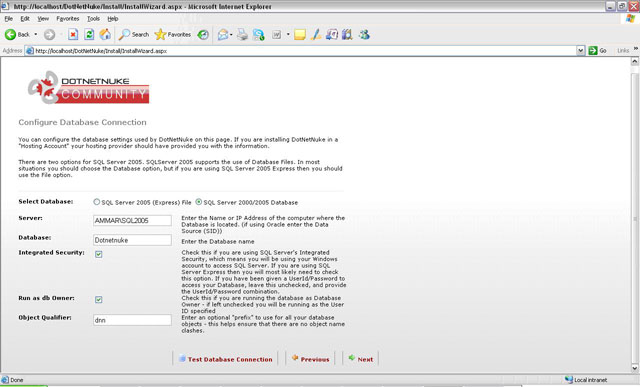Click the Skype toolbar icon
Screen dimensions: 640x387
(258, 35)
